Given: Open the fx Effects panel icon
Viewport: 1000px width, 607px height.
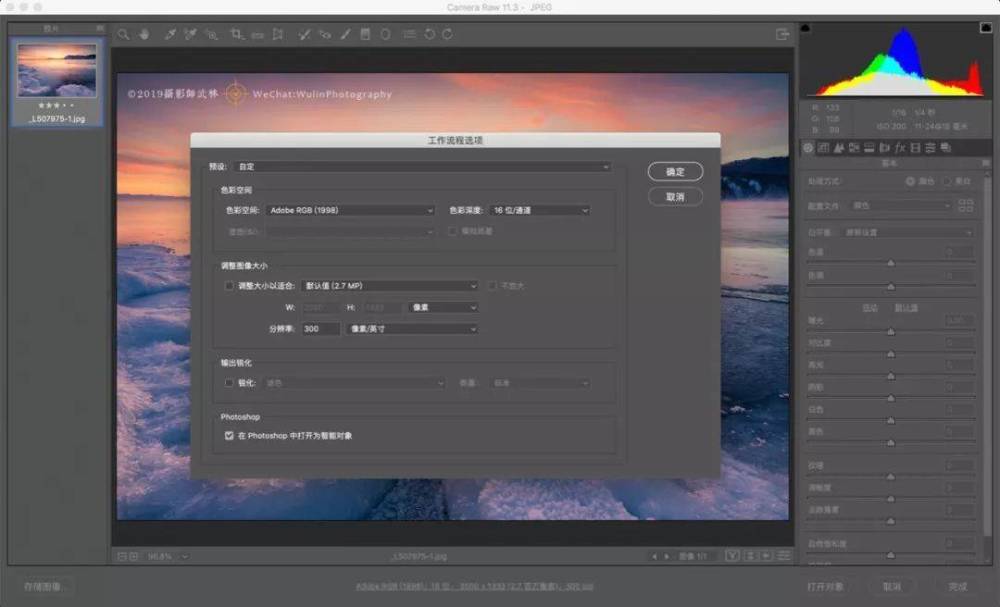Looking at the screenshot, I should pos(900,148).
